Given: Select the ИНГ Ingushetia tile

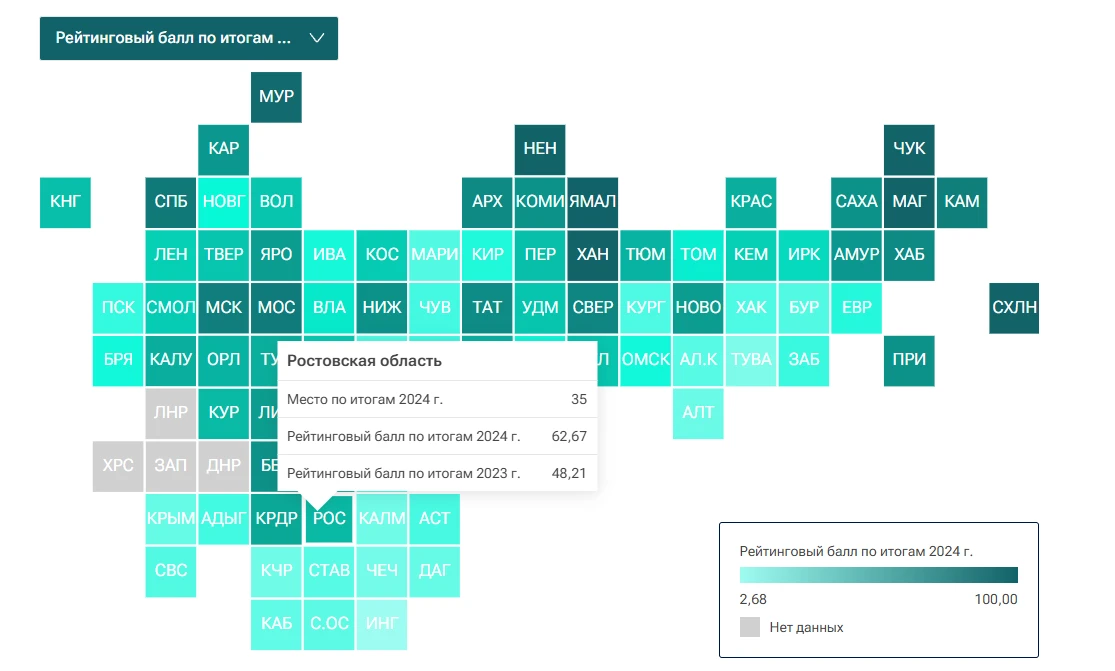Looking at the screenshot, I should coord(382,624).
